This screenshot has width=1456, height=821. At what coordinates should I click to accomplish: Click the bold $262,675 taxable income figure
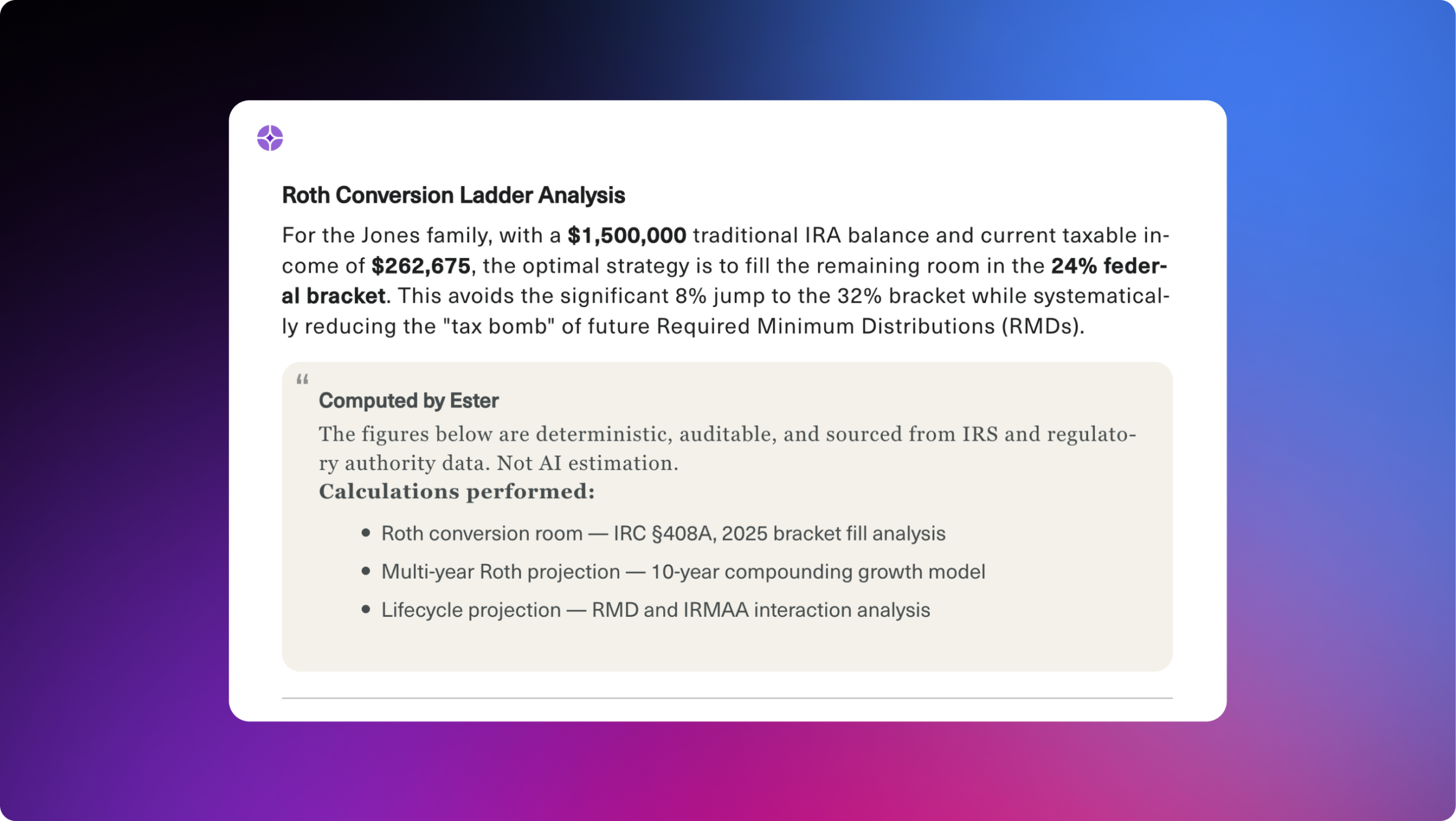pyautogui.click(x=421, y=266)
